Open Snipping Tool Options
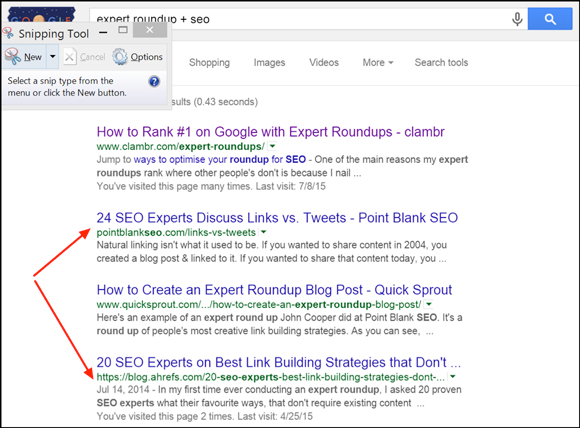The height and width of the screenshot is (428, 580). pos(138,57)
